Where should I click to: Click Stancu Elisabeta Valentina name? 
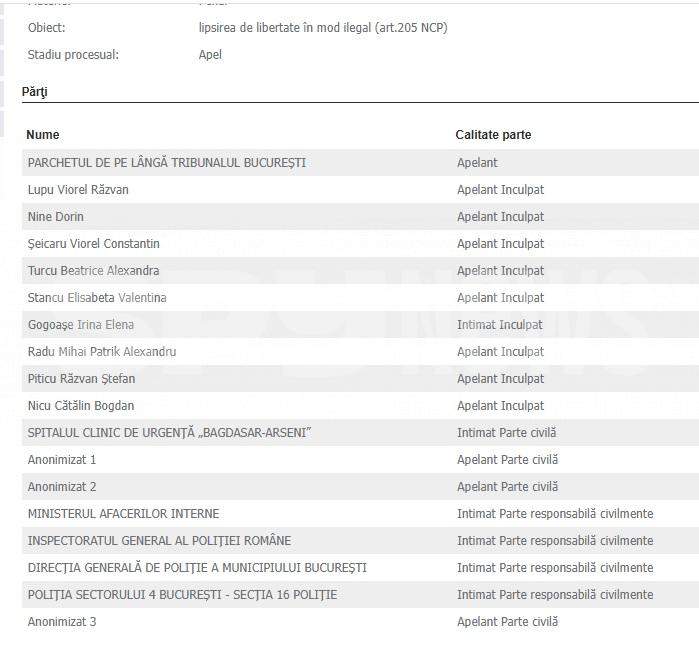(x=97, y=298)
